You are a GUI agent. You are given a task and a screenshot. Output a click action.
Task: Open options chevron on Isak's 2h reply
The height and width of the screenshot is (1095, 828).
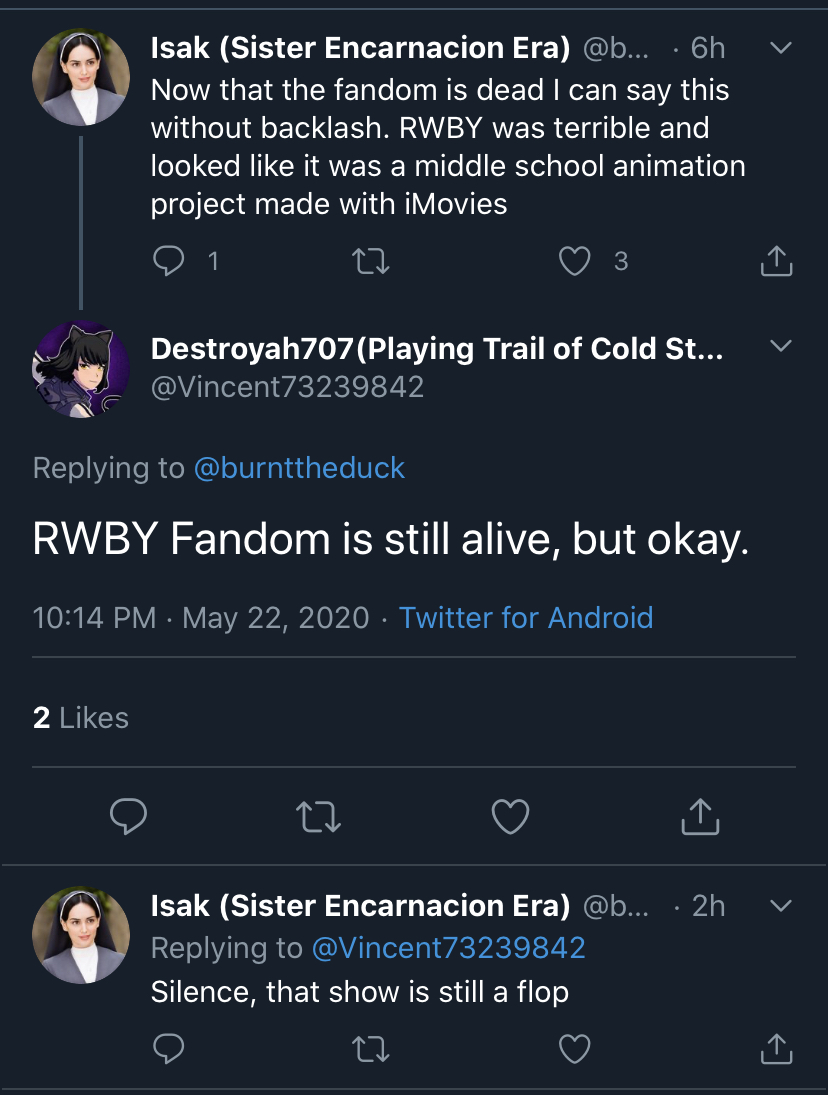click(781, 906)
